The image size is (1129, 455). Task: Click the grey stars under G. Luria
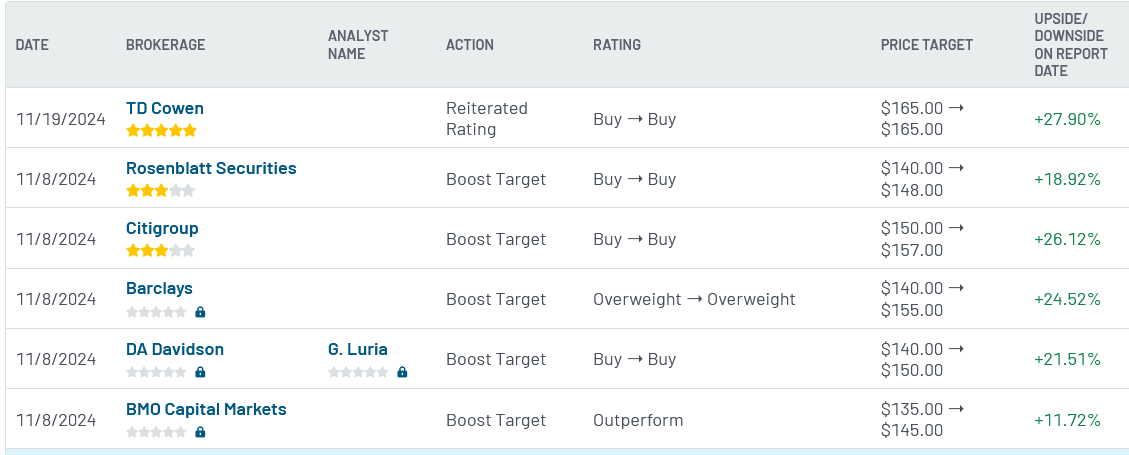358,372
